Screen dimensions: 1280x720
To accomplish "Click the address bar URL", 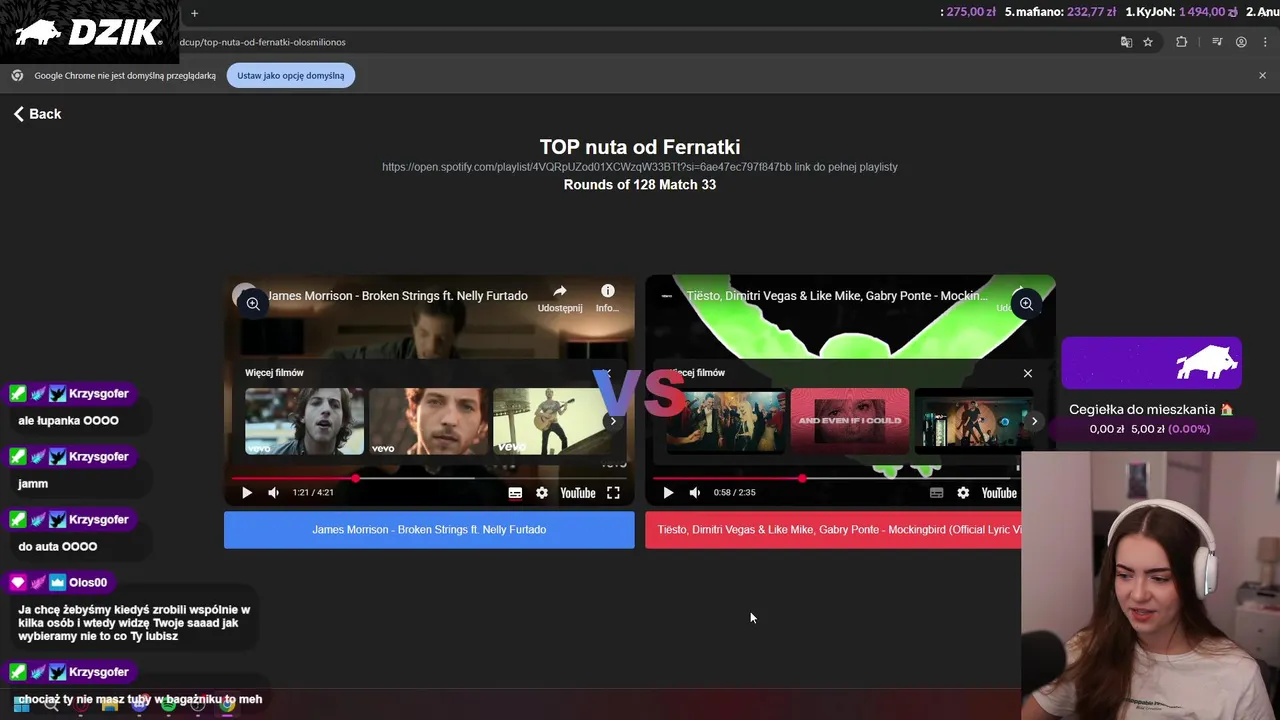I will click(x=263, y=42).
